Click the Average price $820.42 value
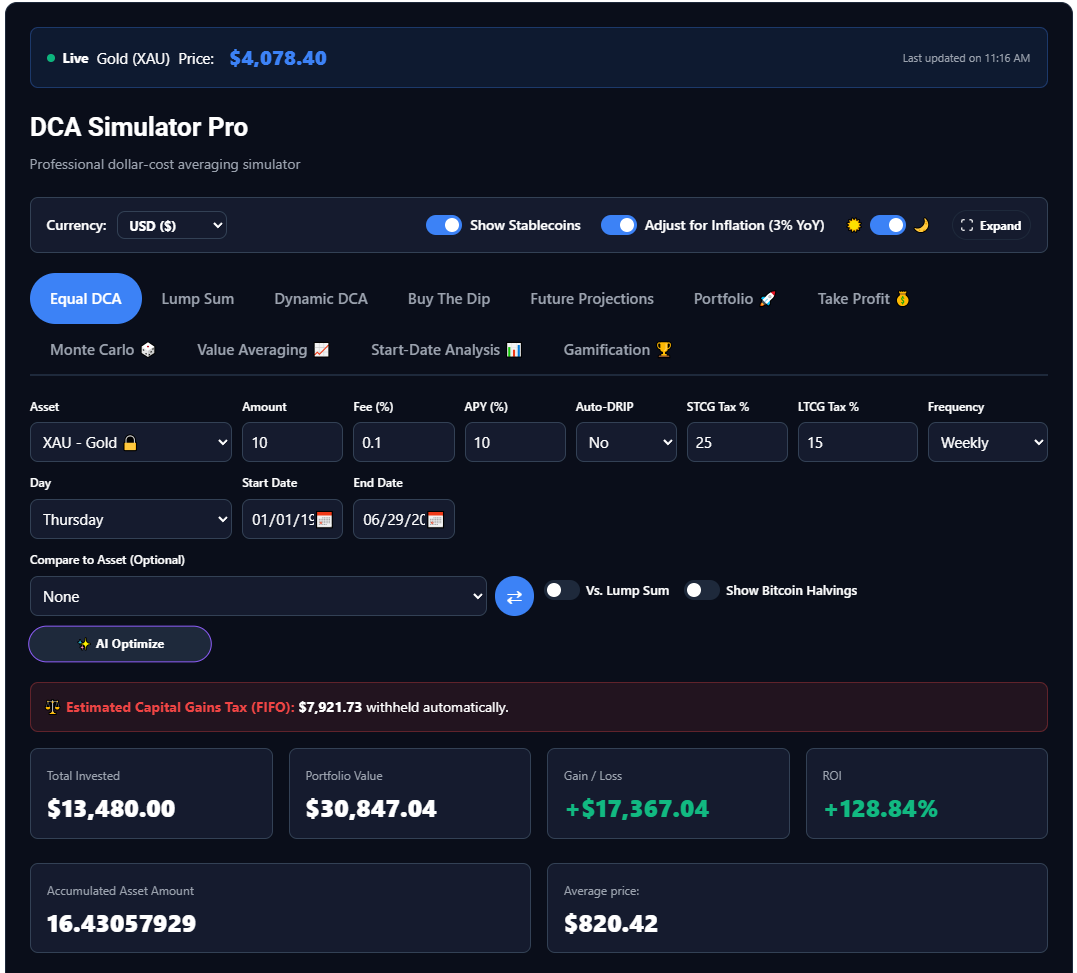 click(x=611, y=924)
